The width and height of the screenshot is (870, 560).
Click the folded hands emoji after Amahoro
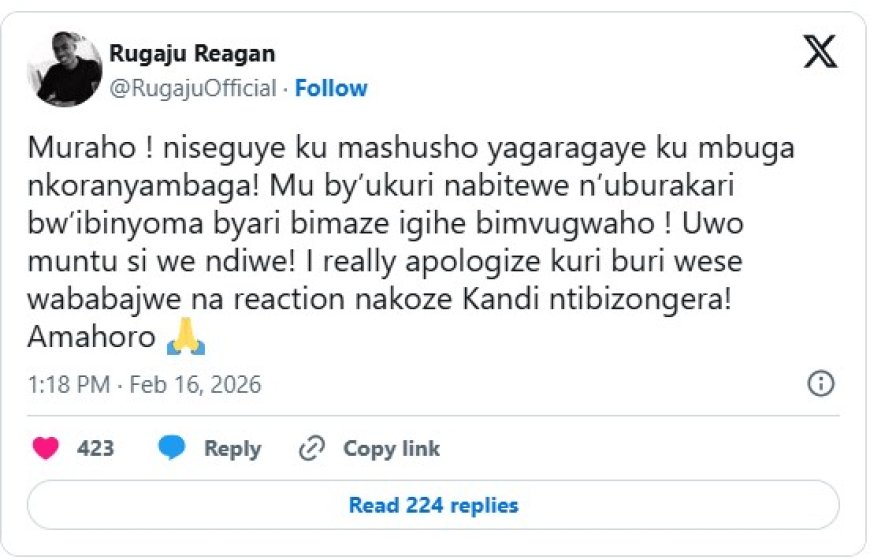[x=186, y=338]
